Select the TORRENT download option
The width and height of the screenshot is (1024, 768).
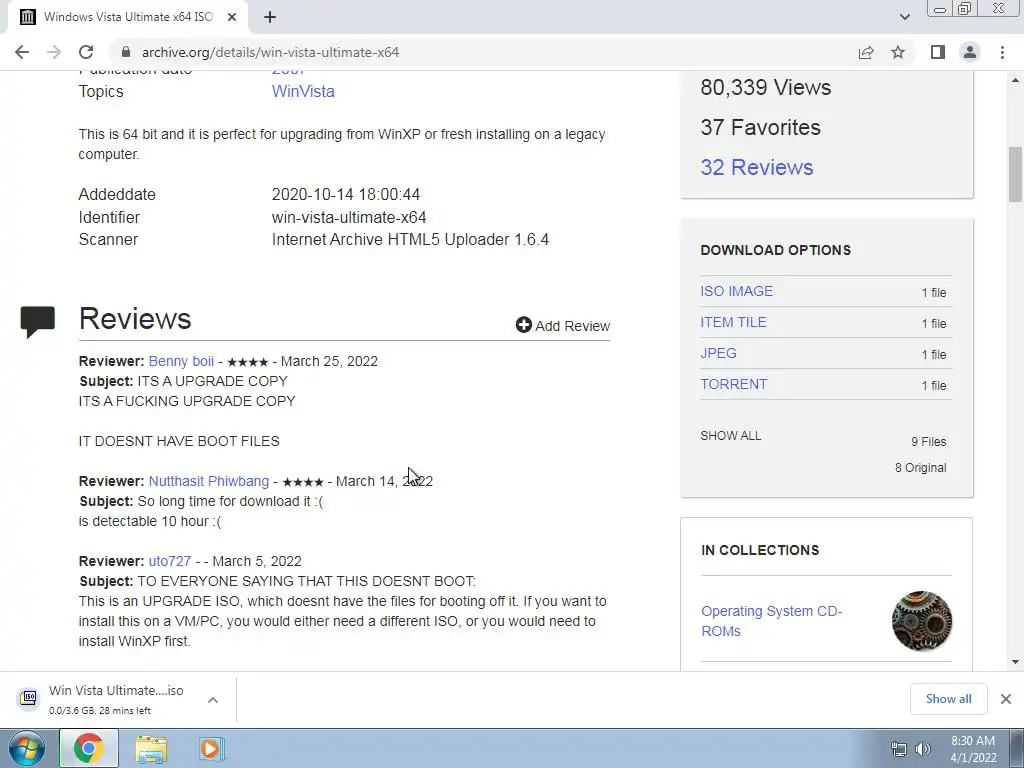coord(733,384)
